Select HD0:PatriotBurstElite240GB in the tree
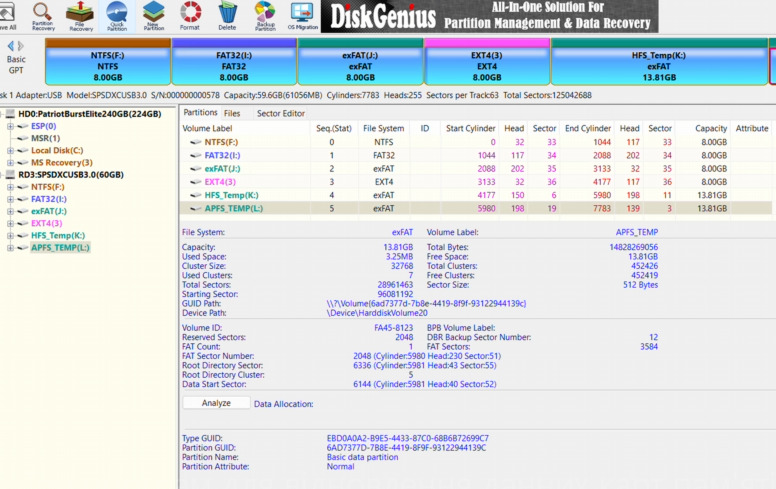 coord(90,114)
